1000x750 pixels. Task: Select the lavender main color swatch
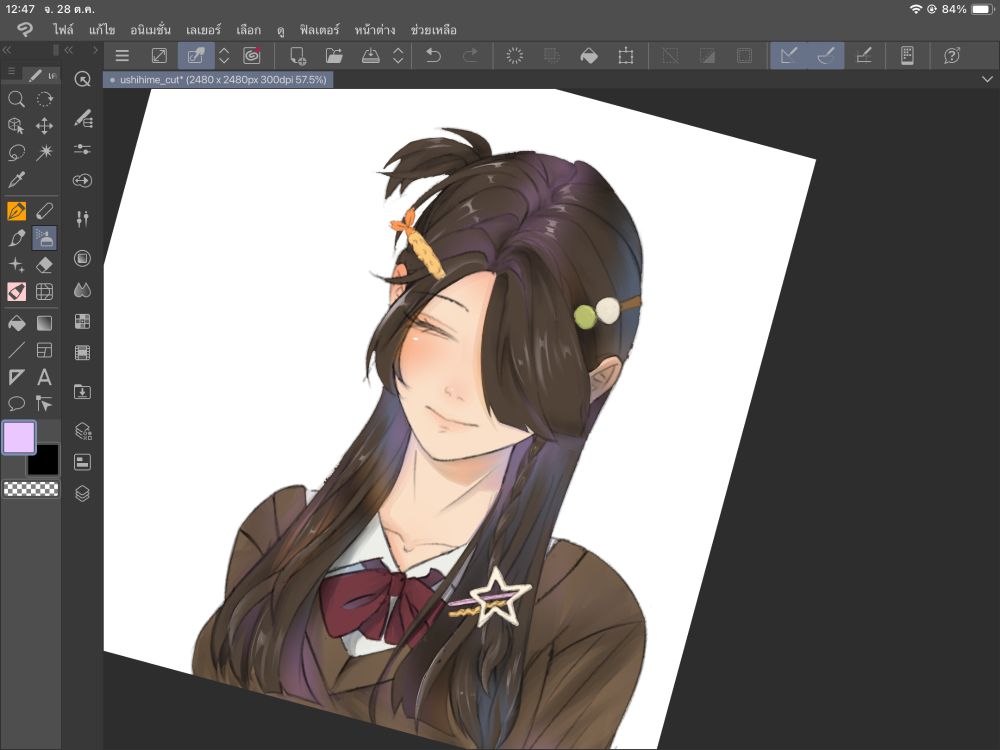pyautogui.click(x=19, y=438)
